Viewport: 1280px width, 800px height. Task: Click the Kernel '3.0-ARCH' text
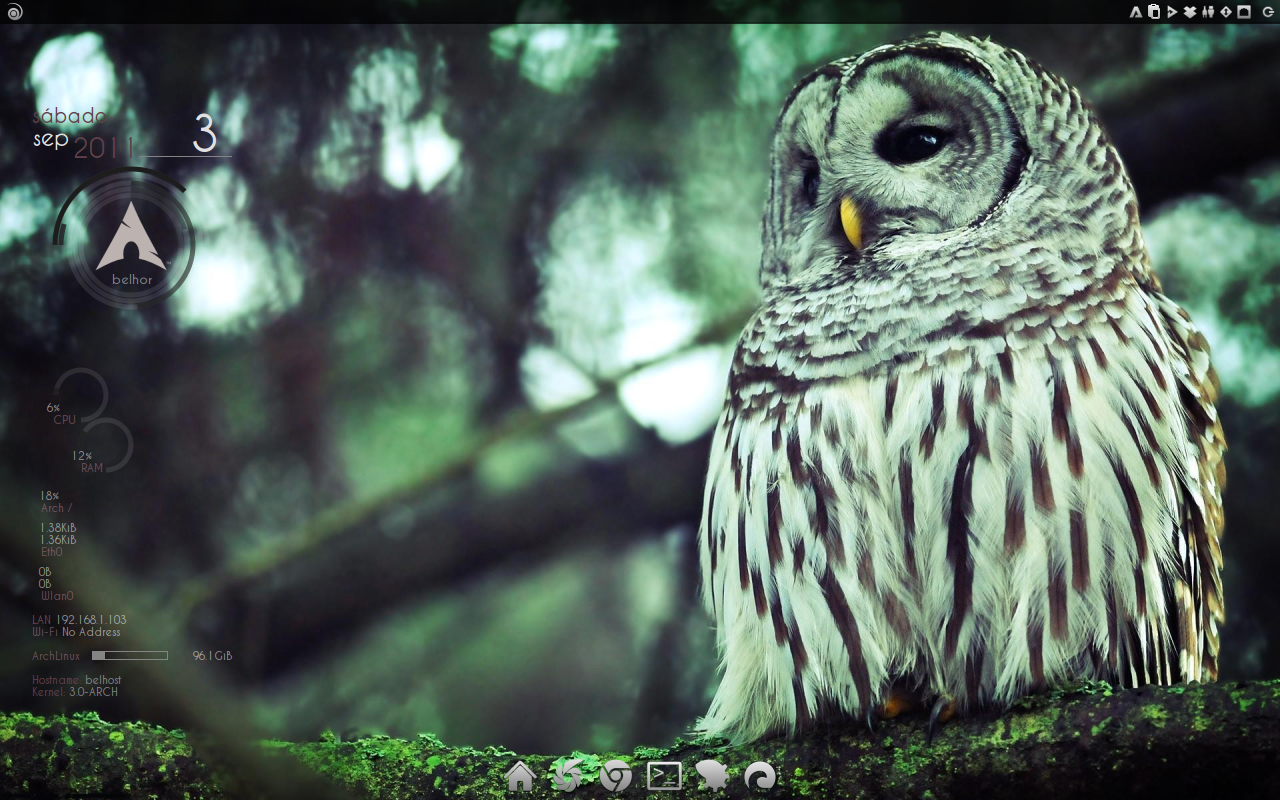pyautogui.click(x=93, y=692)
